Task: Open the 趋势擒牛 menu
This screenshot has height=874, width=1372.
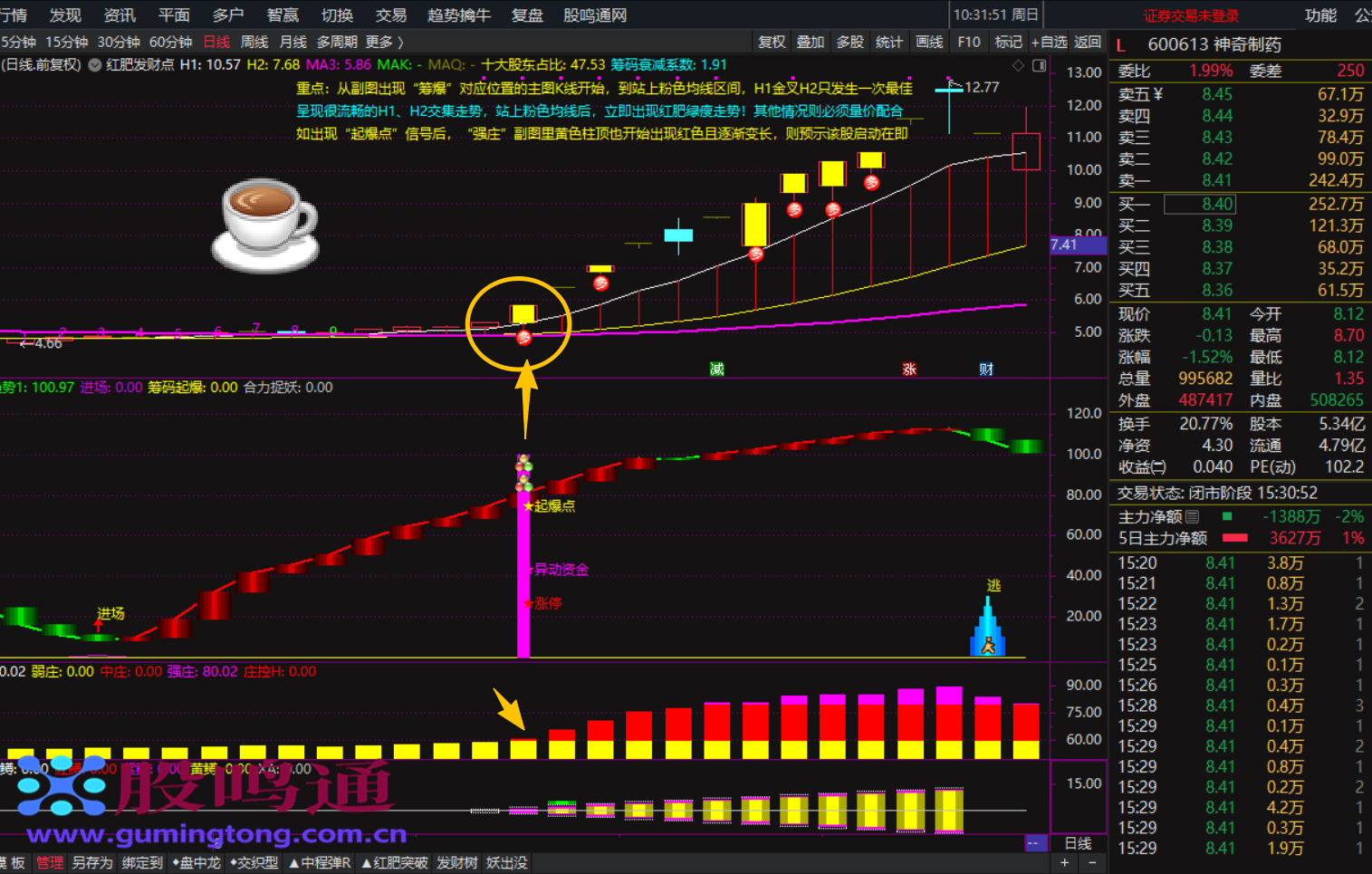Action: pos(459,15)
